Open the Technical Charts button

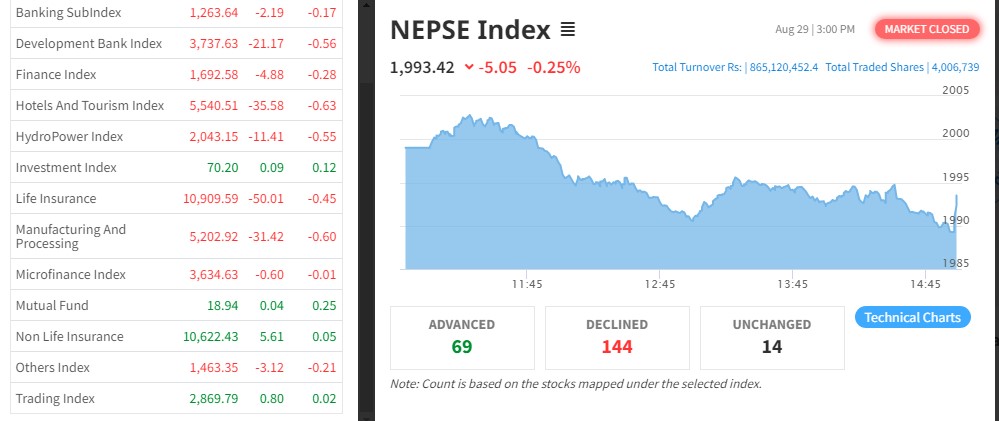point(912,317)
